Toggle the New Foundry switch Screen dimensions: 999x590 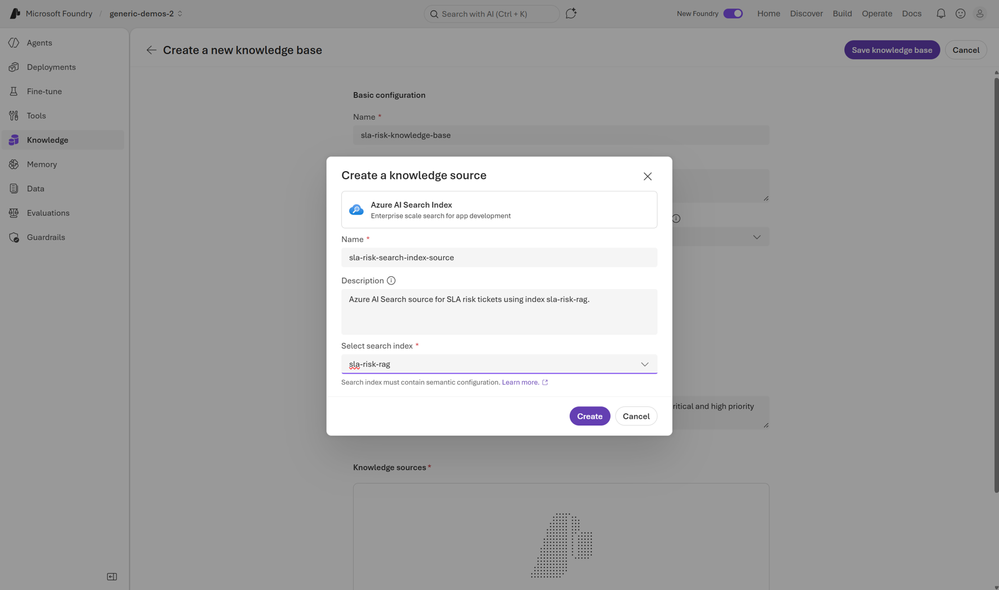point(733,13)
